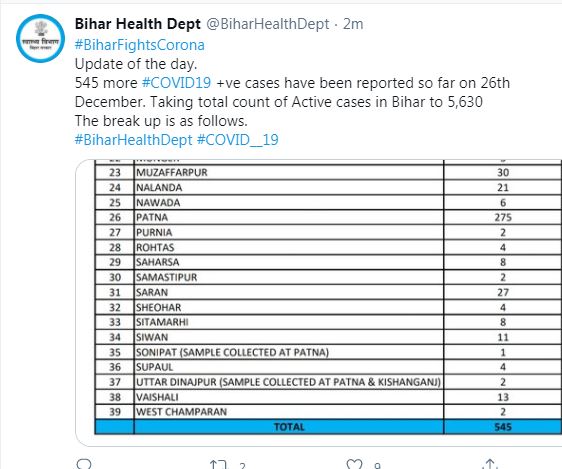Open the @BiharHealthDept handle

click(x=268, y=24)
